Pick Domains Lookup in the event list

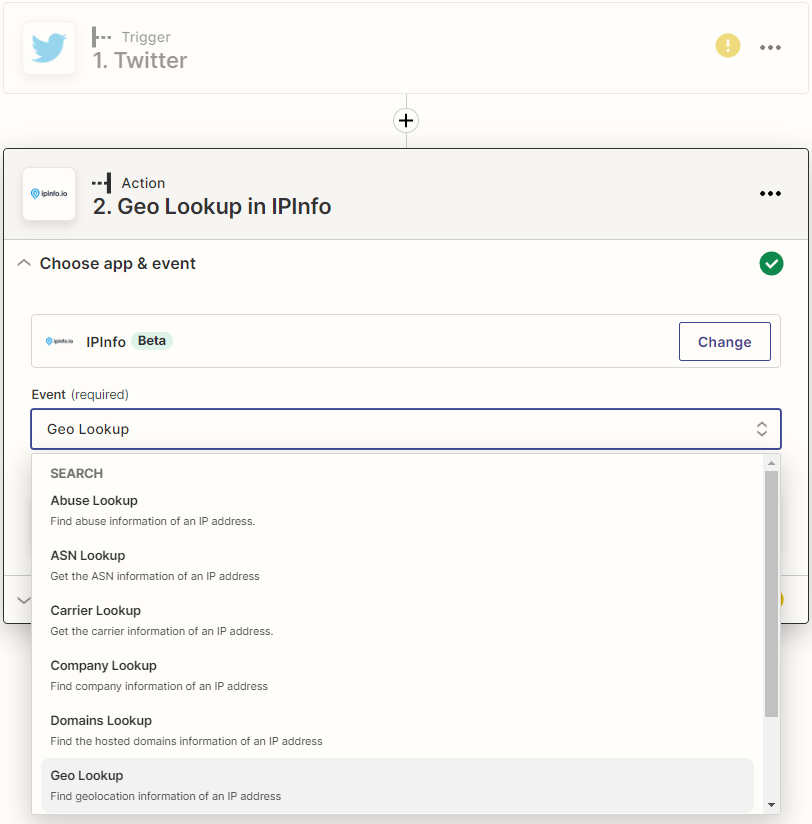click(397, 730)
